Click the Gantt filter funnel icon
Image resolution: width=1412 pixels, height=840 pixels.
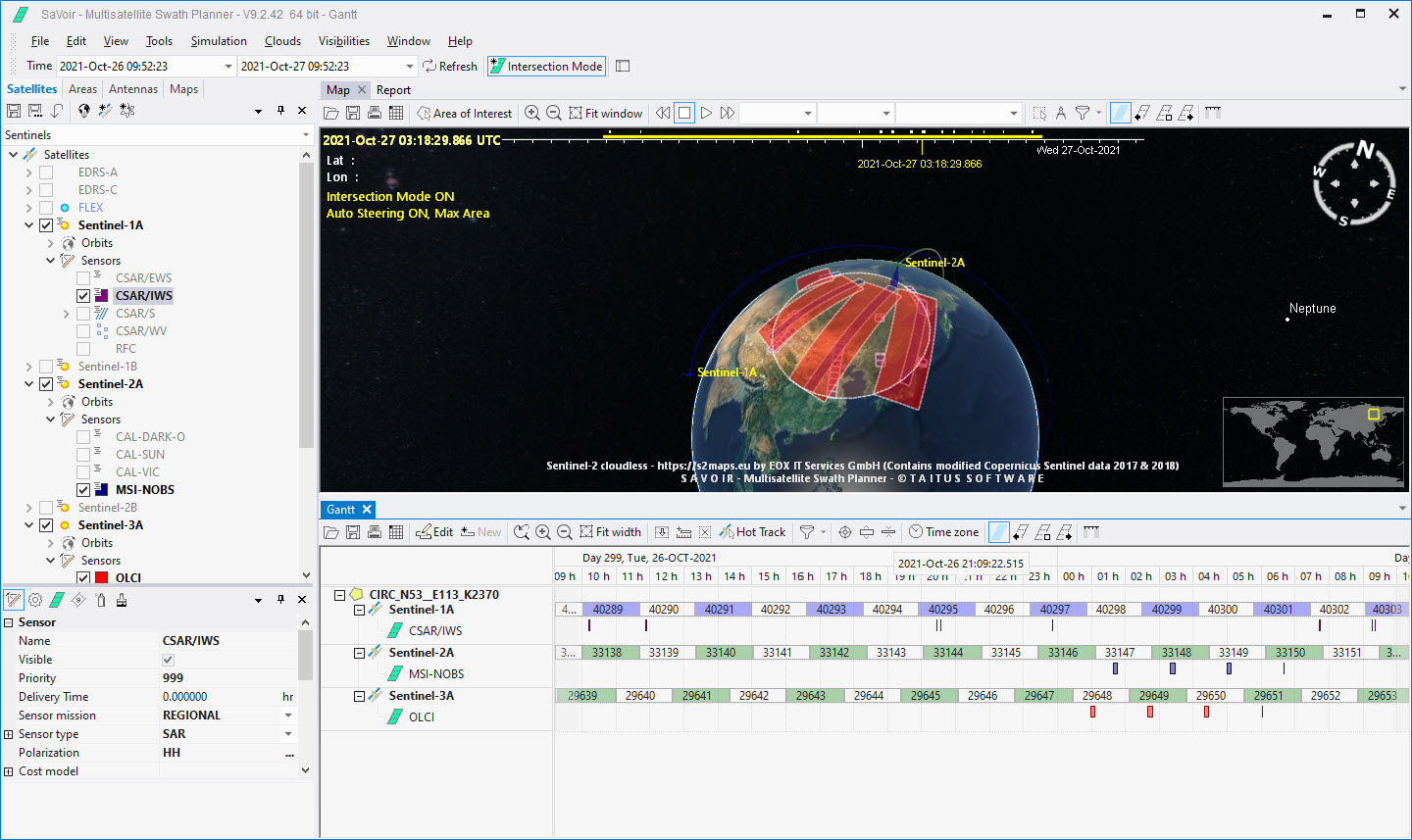click(x=807, y=532)
